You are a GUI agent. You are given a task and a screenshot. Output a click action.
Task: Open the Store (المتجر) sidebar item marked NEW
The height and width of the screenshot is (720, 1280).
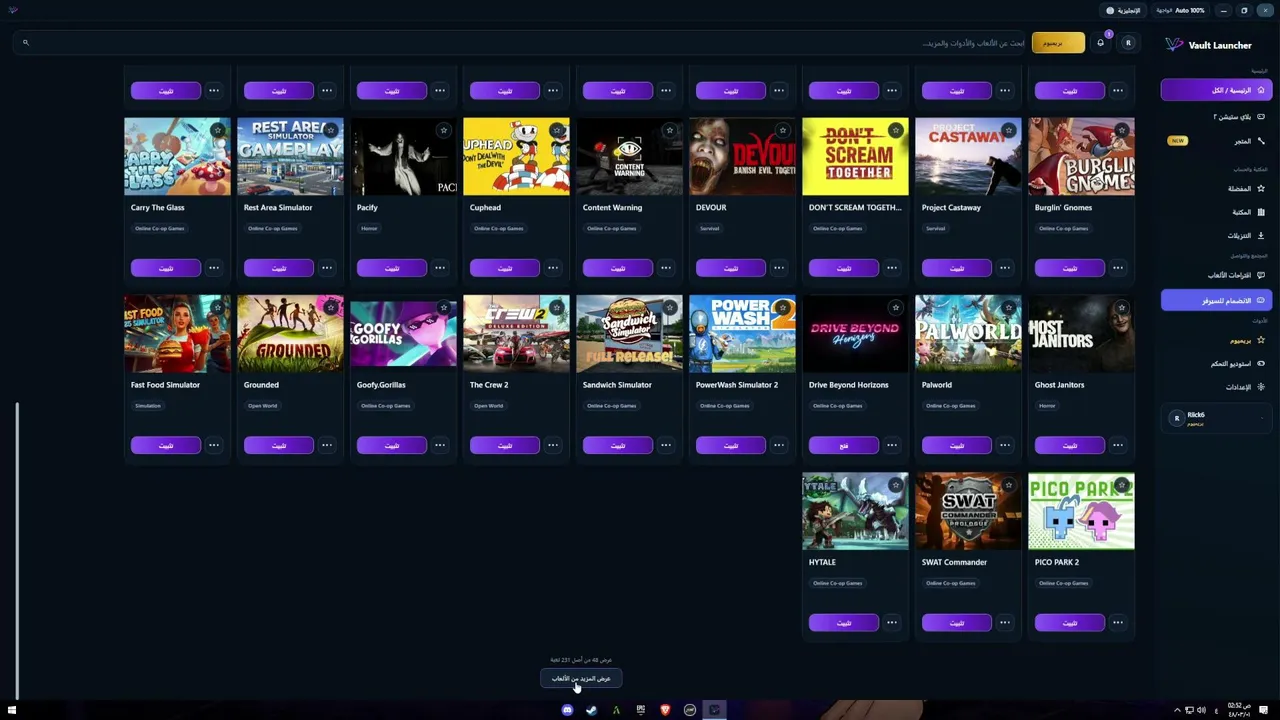(x=1217, y=141)
